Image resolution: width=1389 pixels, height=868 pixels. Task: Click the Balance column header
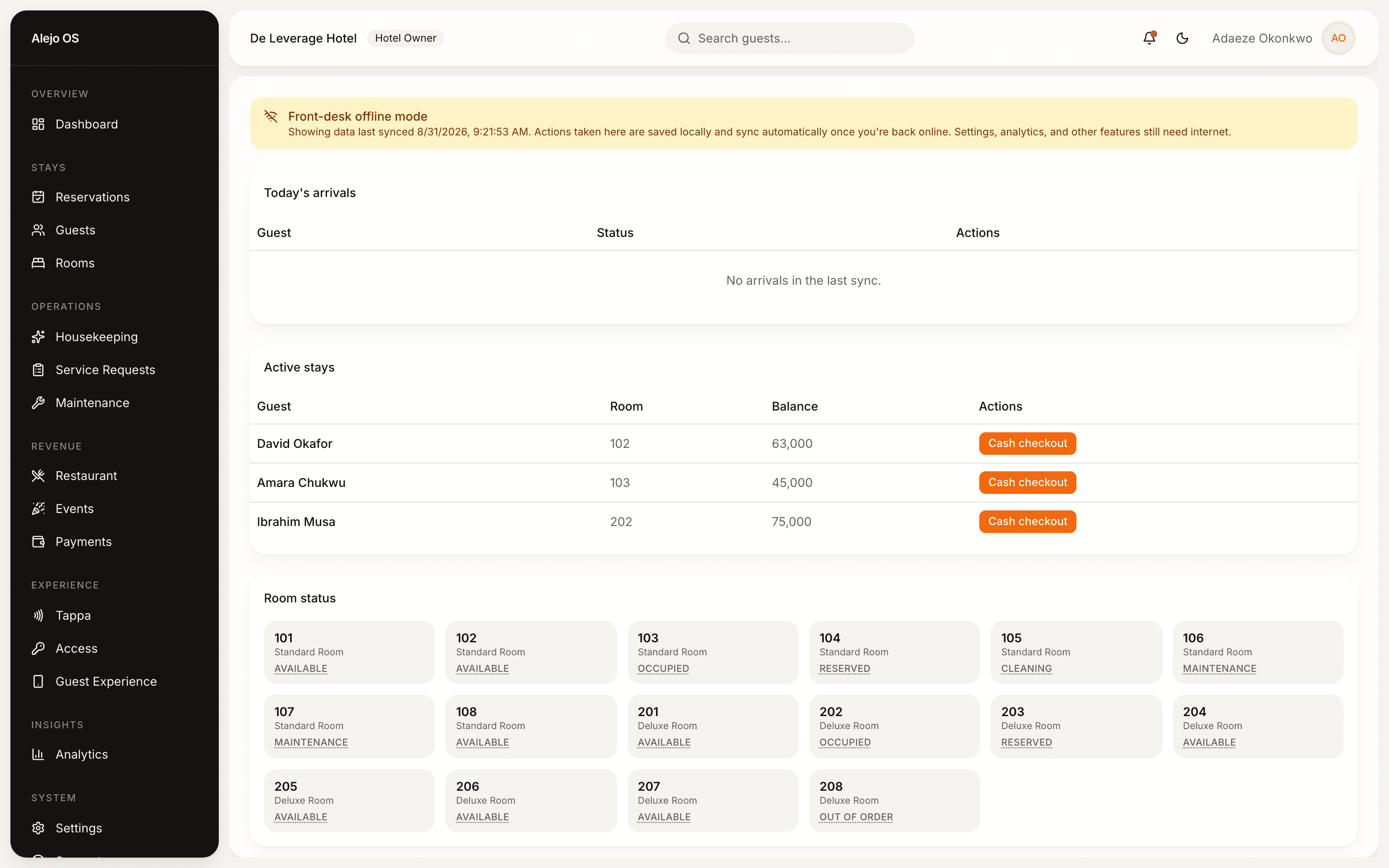click(794, 407)
